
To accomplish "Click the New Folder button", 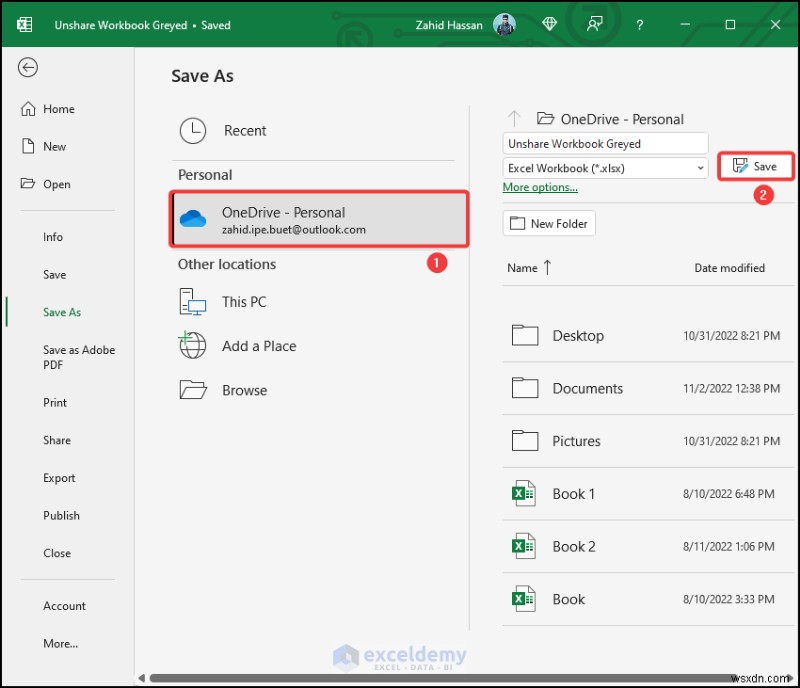I will 549,223.
